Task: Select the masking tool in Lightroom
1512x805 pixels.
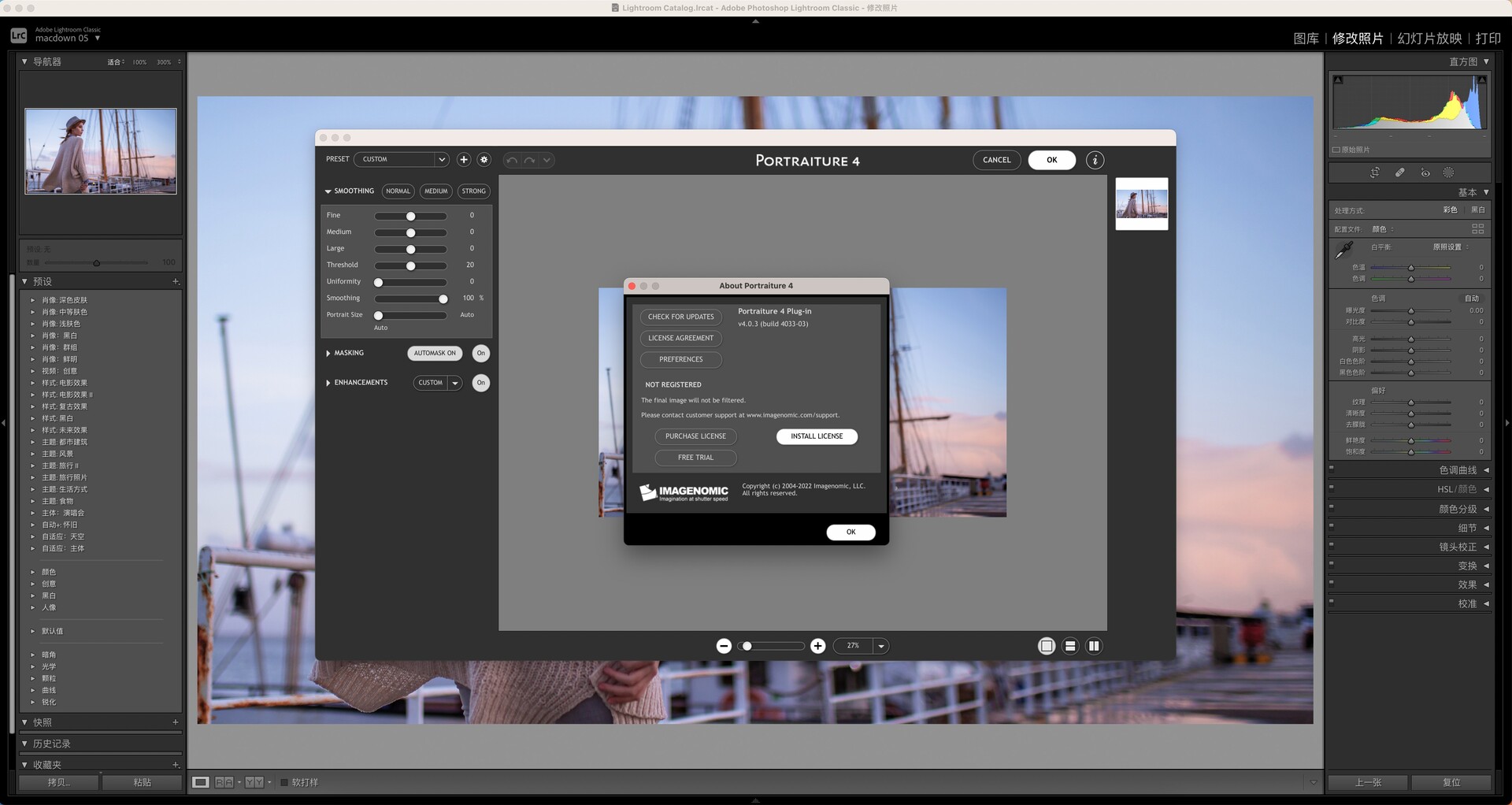Action: (x=1448, y=172)
